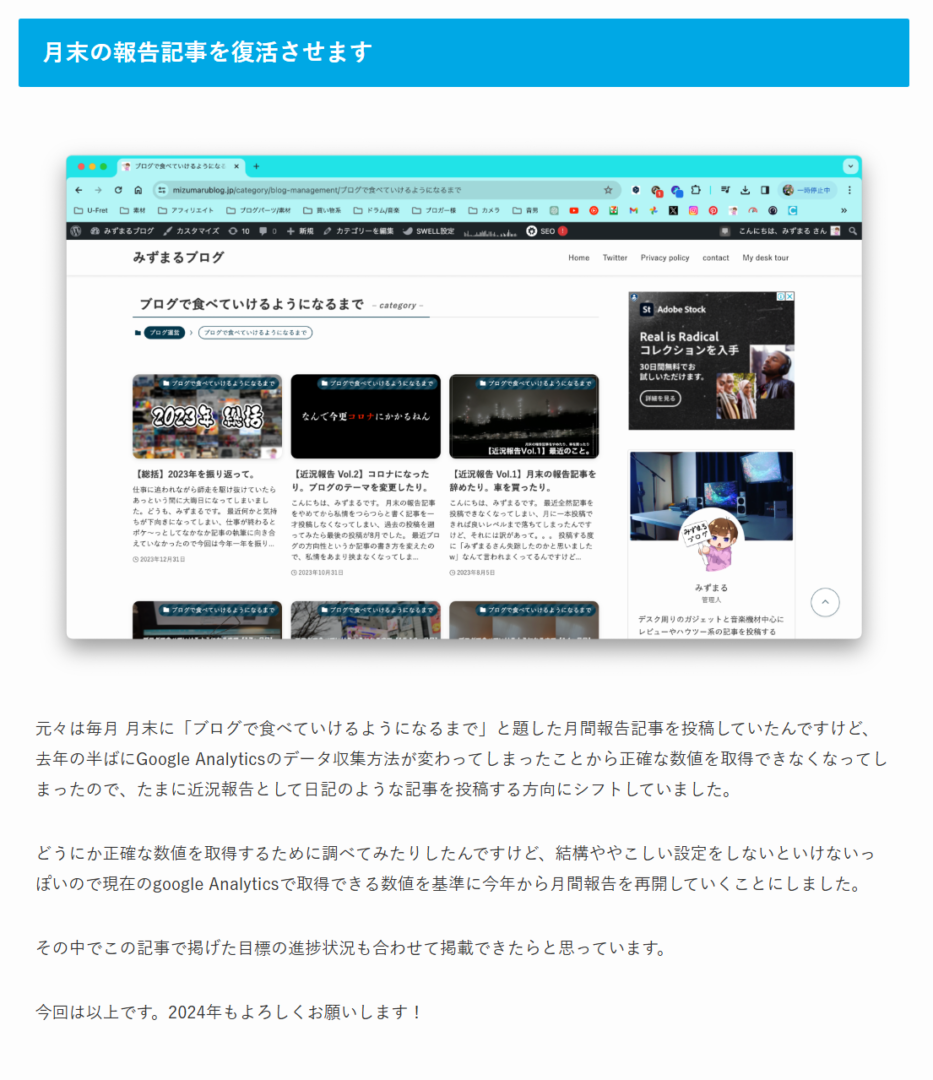Open the U-Fret bookmark folder

[x=91, y=211]
